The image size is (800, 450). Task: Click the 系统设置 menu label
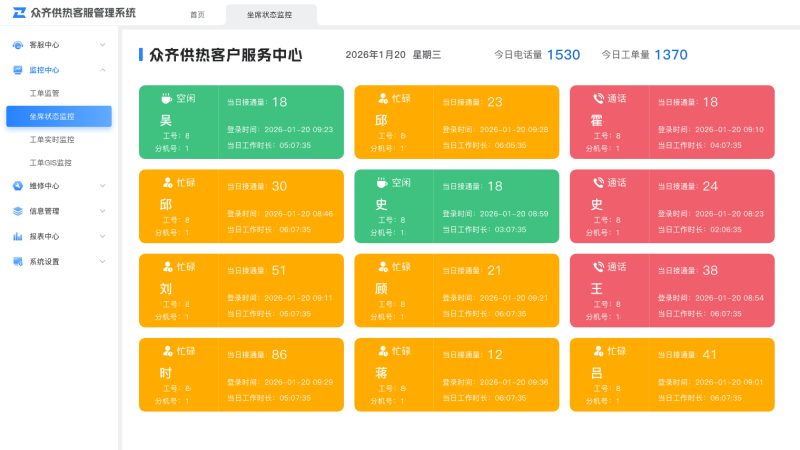pyautogui.click(x=44, y=262)
